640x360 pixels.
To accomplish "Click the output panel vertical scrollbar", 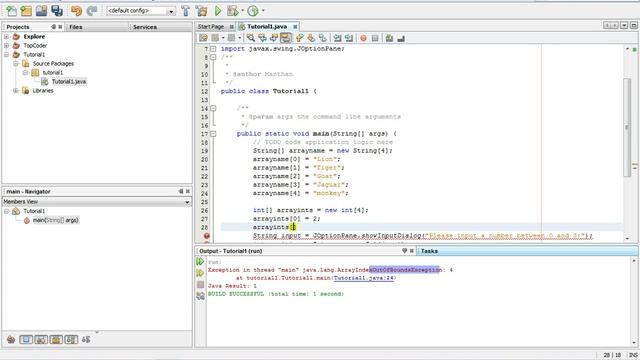I will coord(634,301).
